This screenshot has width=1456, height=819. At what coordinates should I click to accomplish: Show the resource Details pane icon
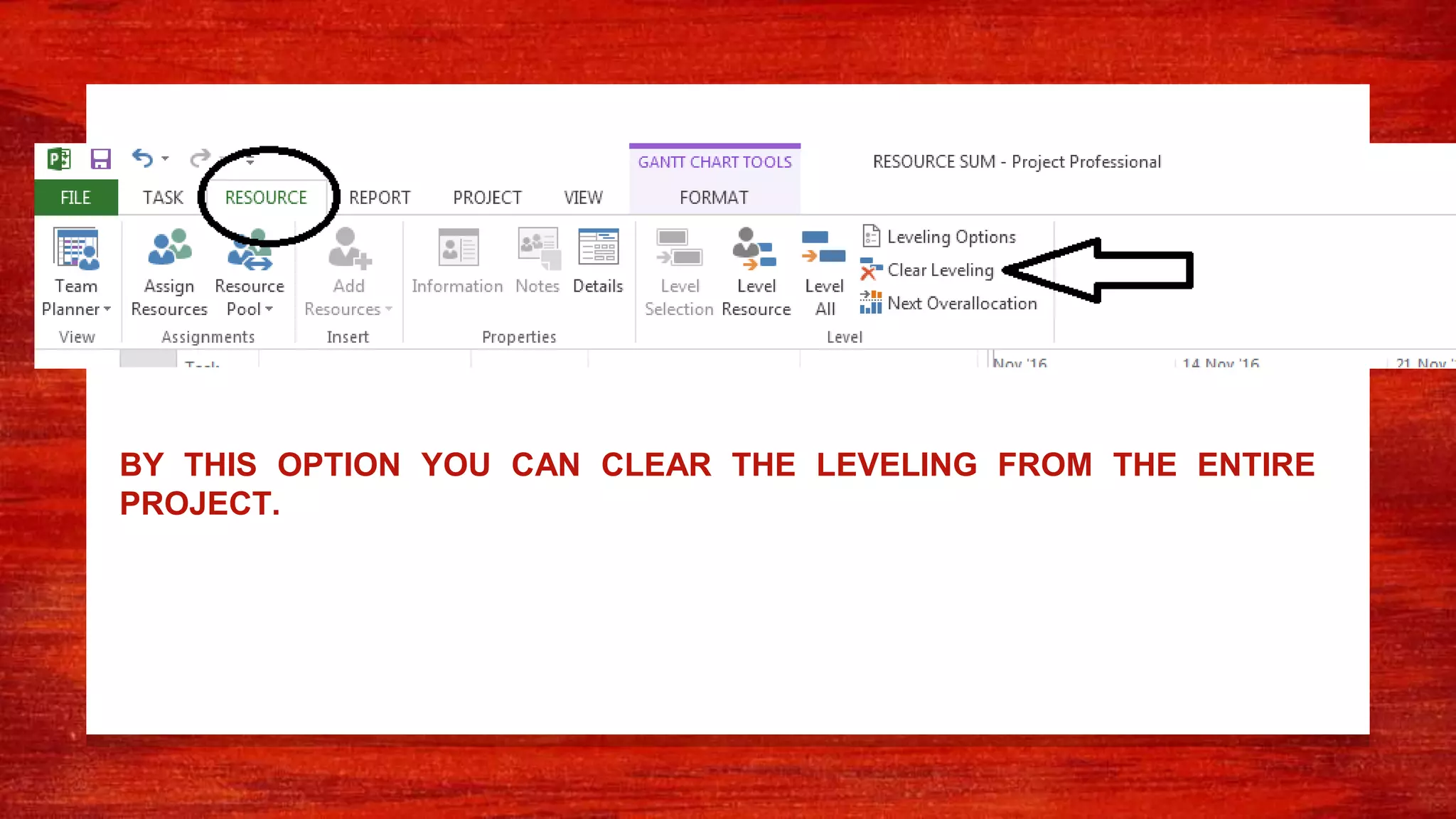599,247
